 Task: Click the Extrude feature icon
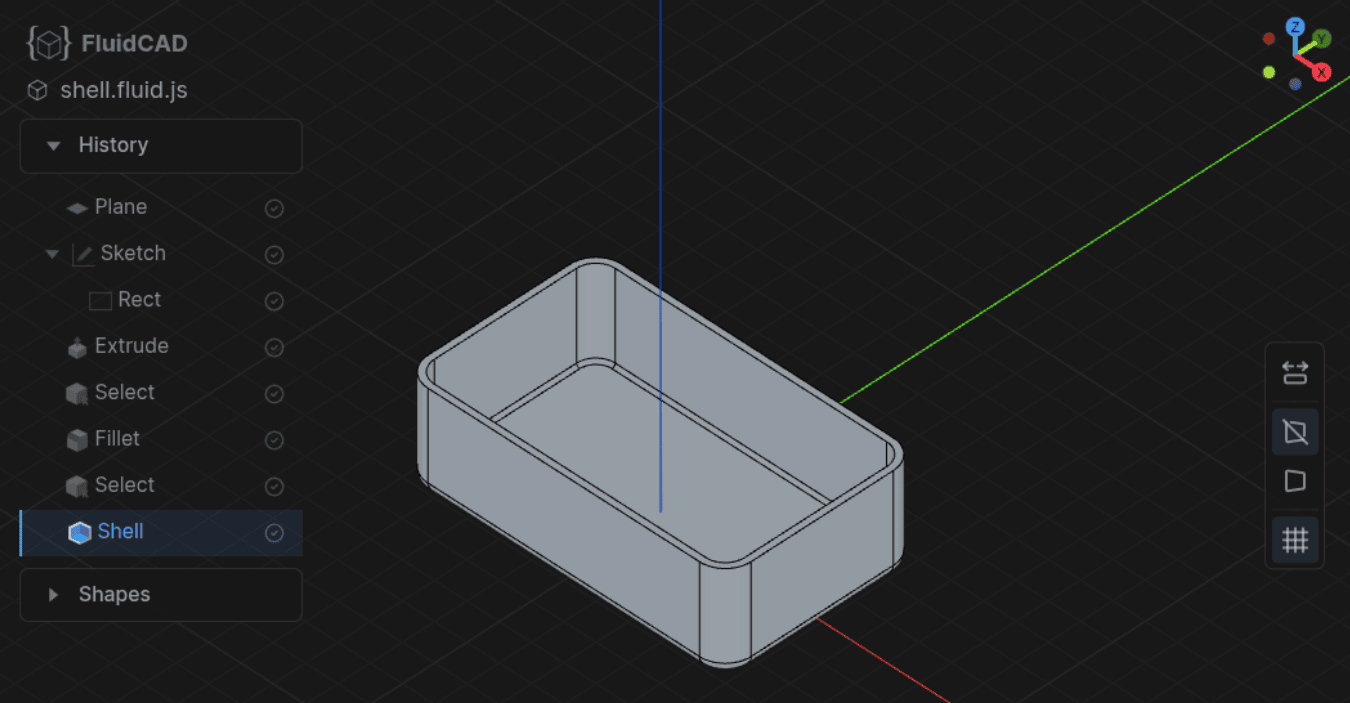77,347
